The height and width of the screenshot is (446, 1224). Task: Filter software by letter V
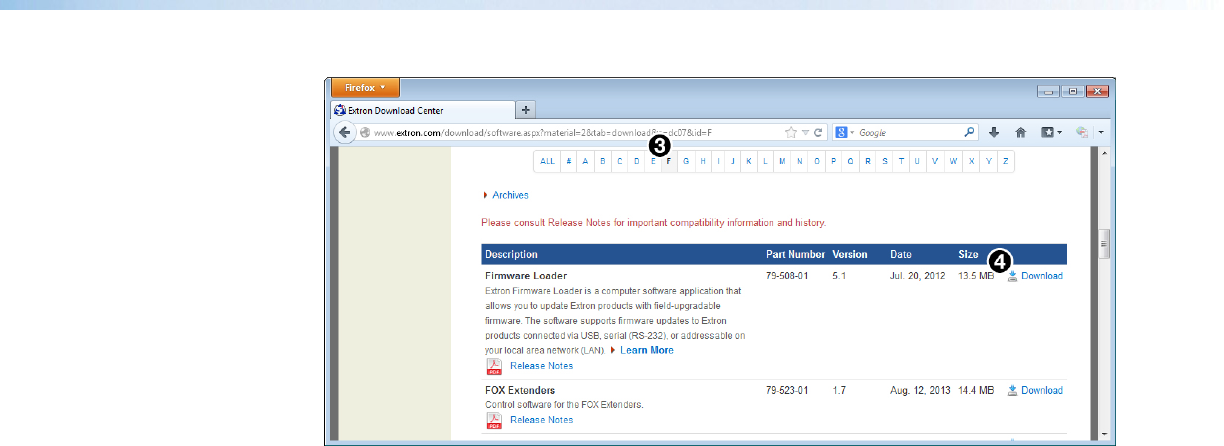(x=935, y=161)
